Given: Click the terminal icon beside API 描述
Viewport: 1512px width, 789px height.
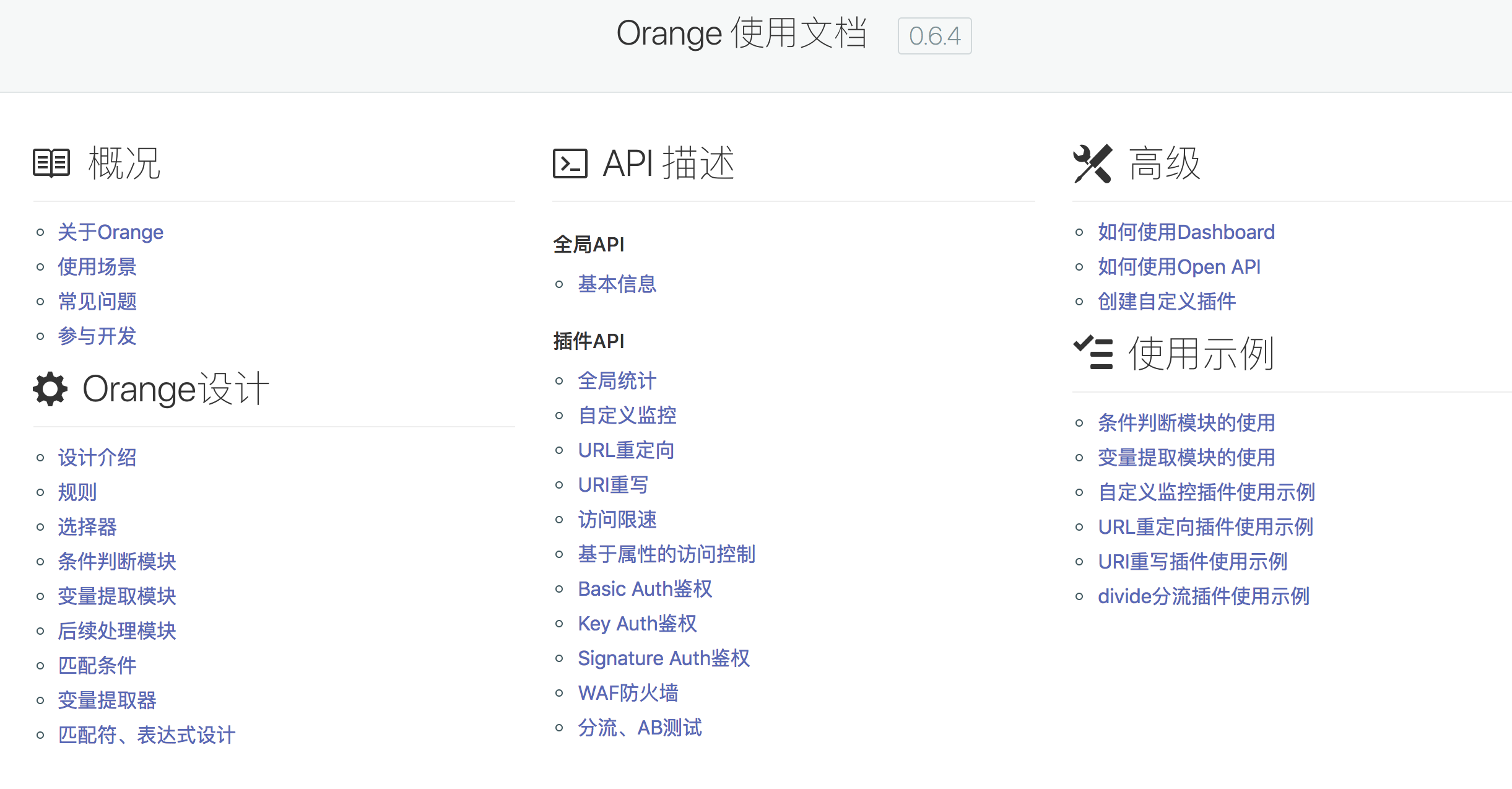Looking at the screenshot, I should (x=570, y=163).
